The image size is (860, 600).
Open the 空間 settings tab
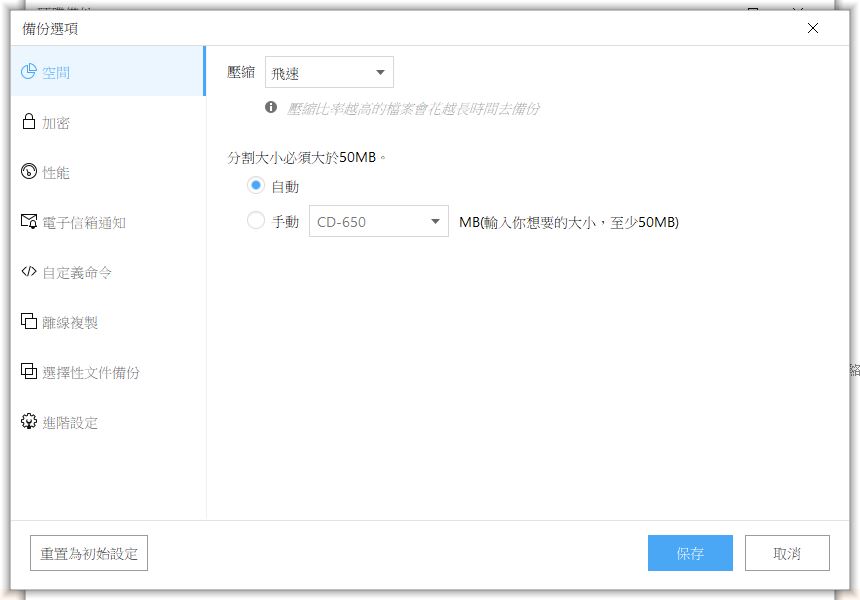click(x=108, y=71)
